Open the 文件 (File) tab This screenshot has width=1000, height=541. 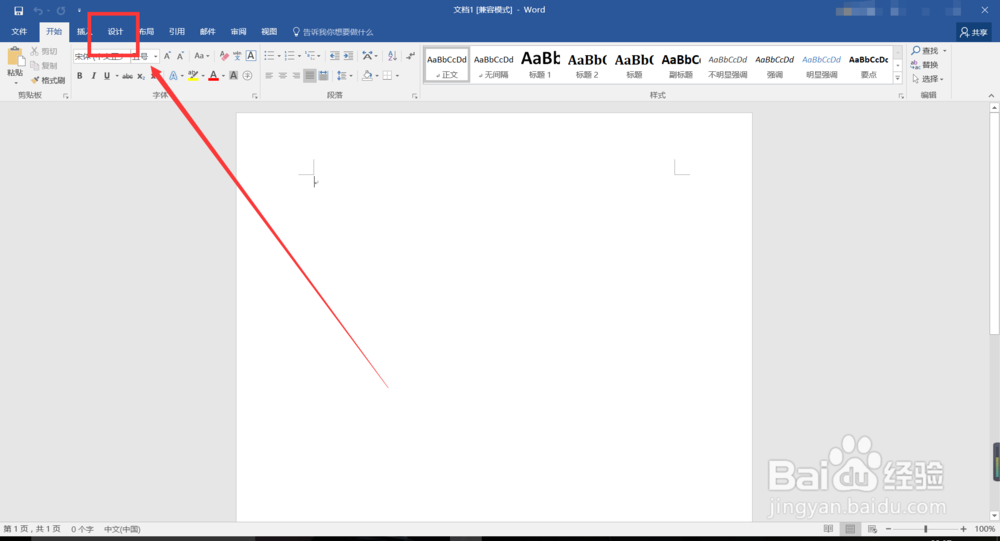pos(19,31)
